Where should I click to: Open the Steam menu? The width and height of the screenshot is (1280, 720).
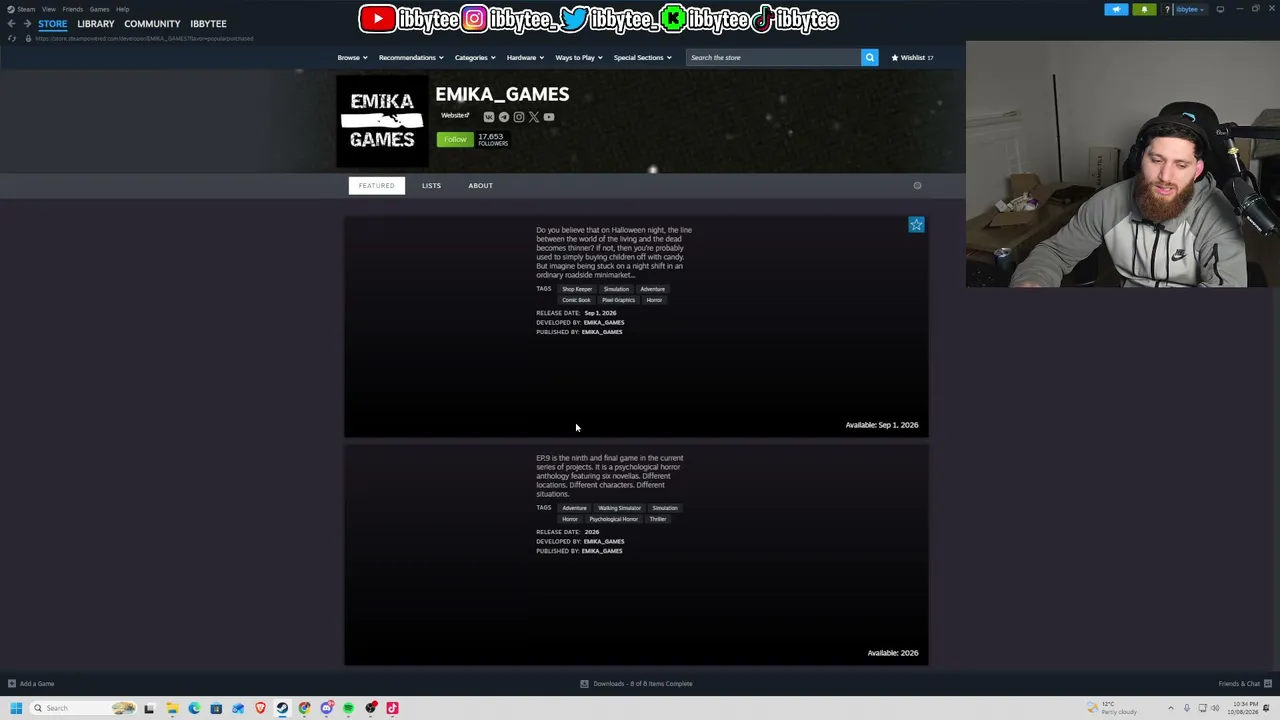coord(22,9)
